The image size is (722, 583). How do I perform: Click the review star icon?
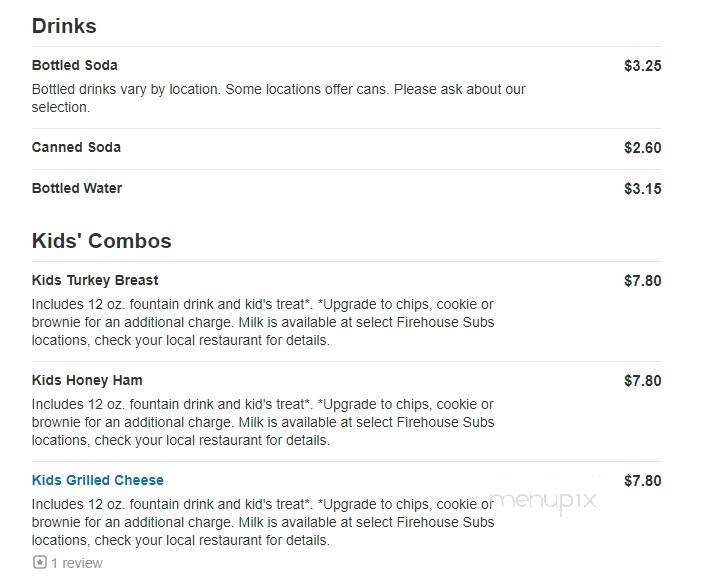[x=40, y=562]
